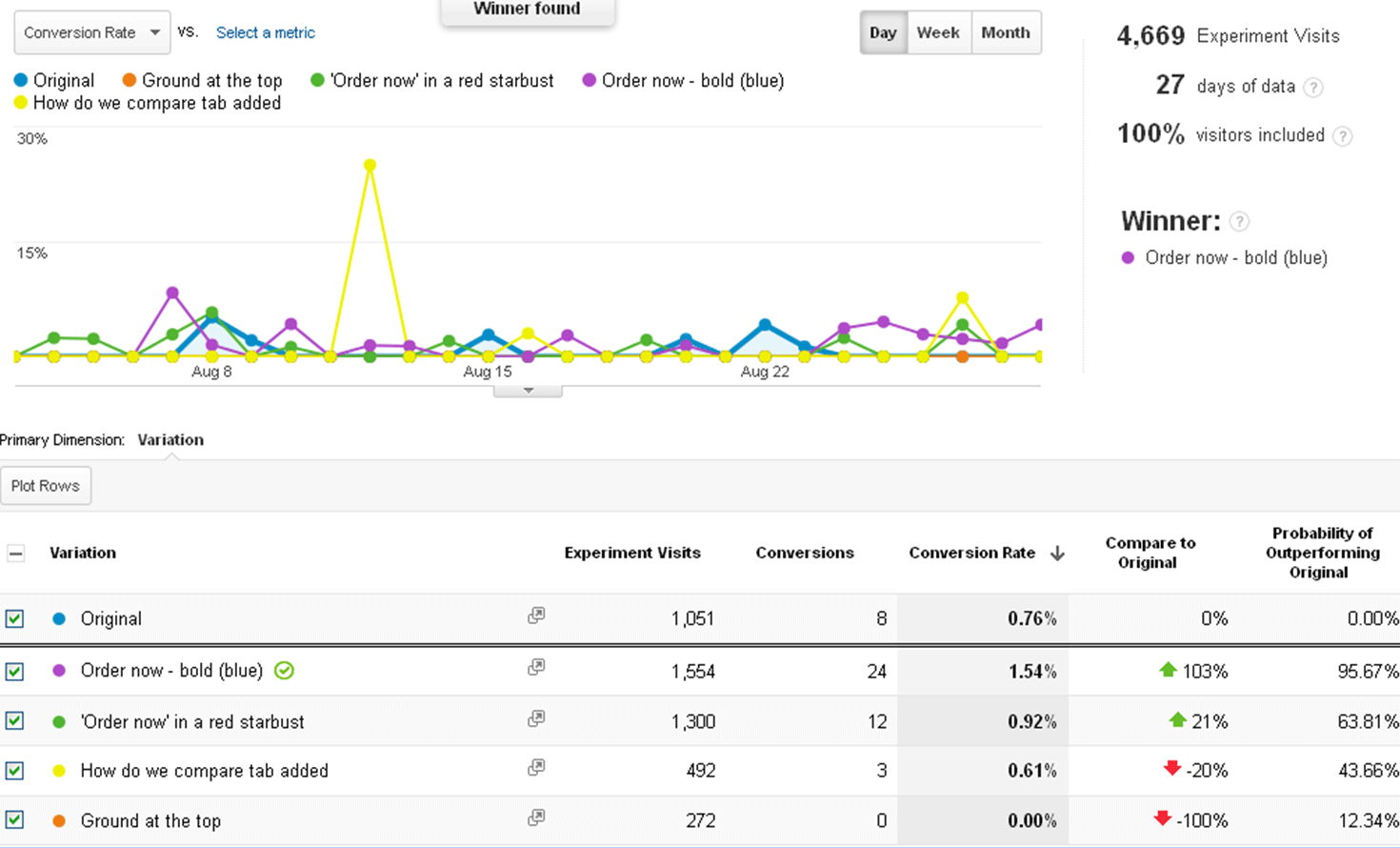Click the Select a metric link
The image size is (1400, 848).
point(265,32)
